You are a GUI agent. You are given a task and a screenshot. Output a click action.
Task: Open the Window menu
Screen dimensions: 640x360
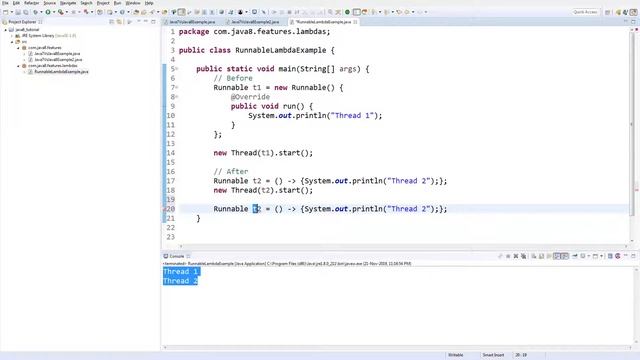coord(133,3)
